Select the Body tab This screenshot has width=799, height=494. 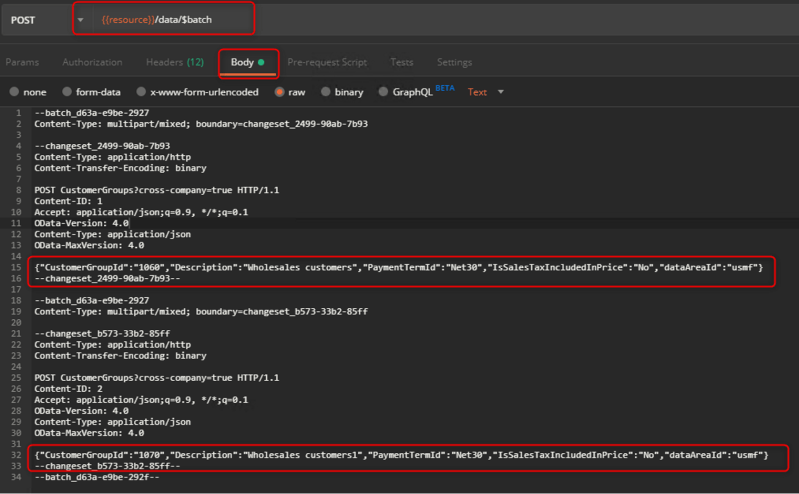[248, 62]
